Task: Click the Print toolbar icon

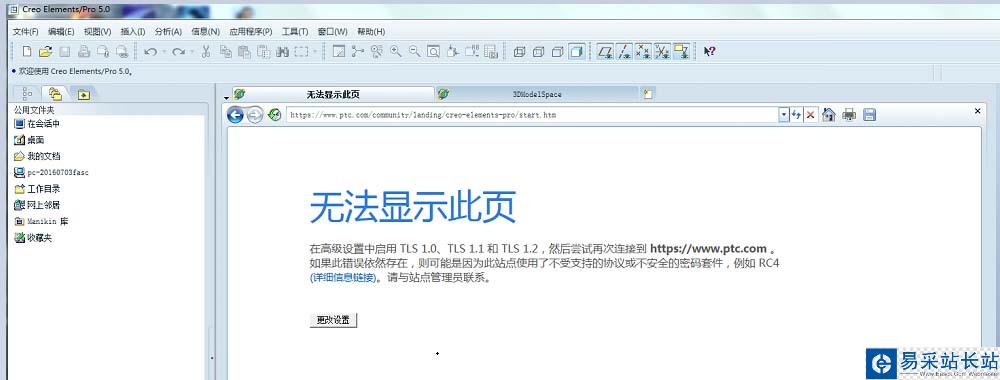Action: (84, 52)
